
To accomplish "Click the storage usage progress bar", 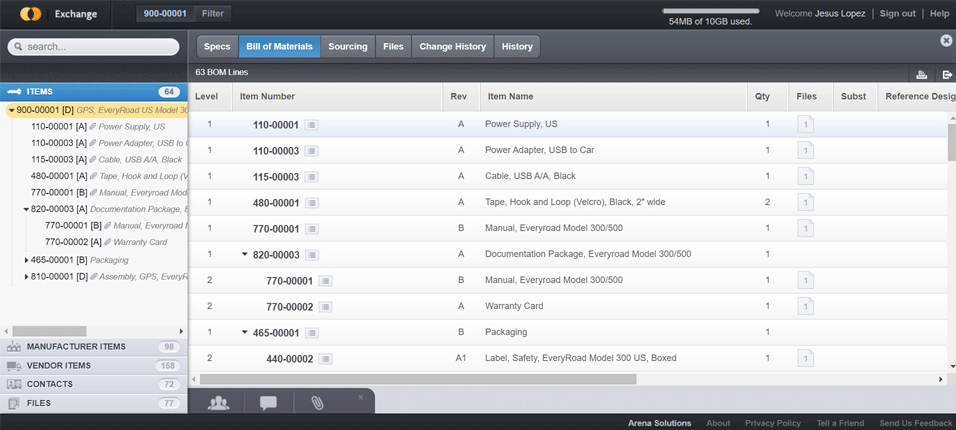I will 710,11.
